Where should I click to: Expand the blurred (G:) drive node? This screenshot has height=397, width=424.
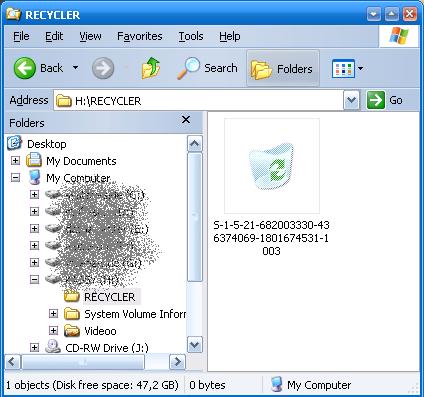coord(34,262)
